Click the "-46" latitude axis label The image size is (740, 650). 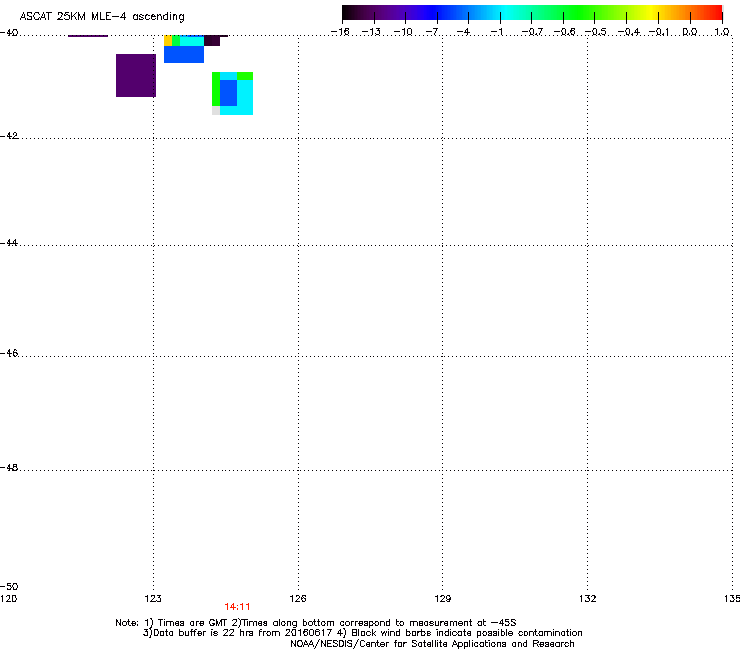9,353
